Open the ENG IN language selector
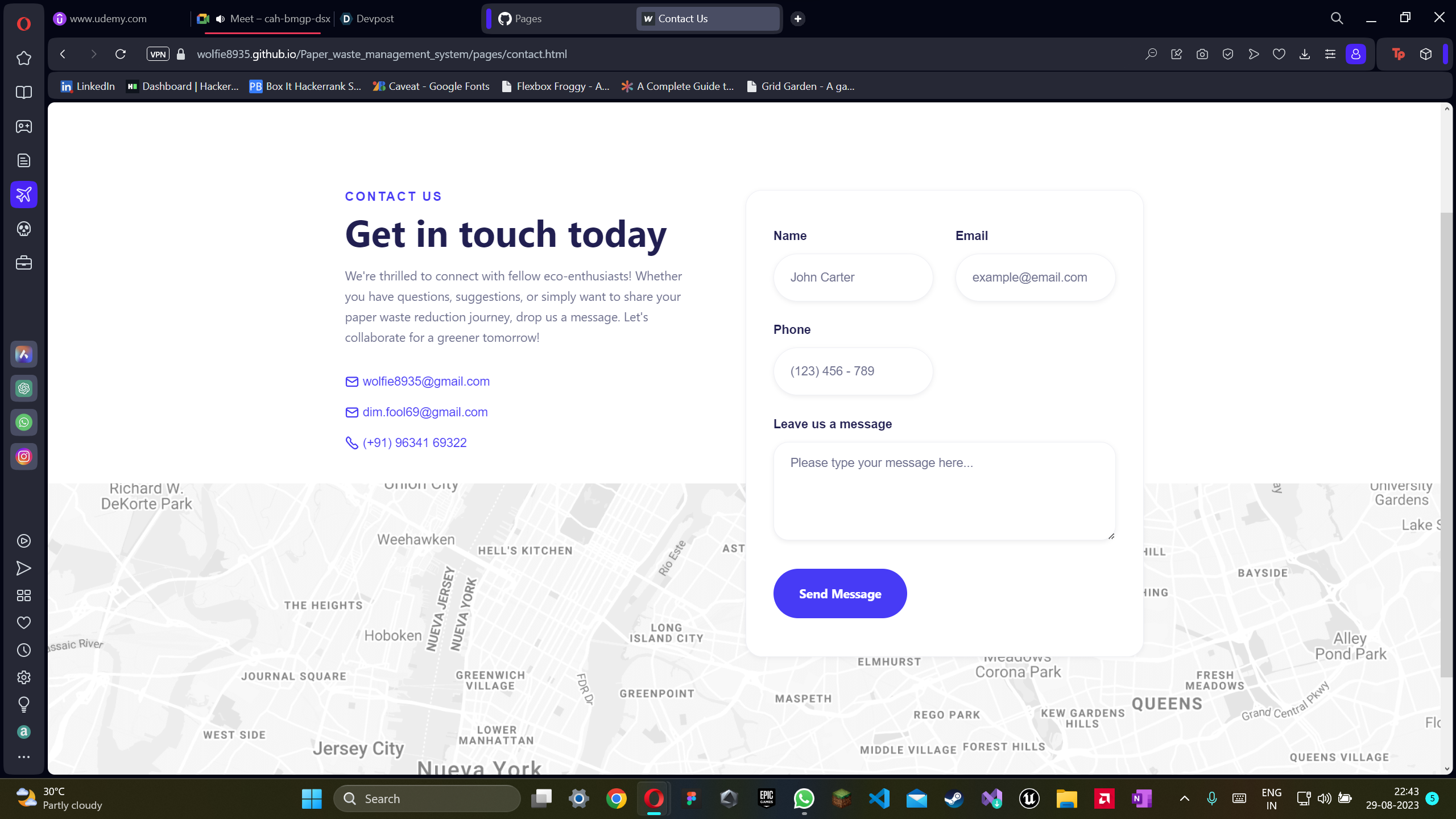The width and height of the screenshot is (1456, 819). click(x=1271, y=799)
